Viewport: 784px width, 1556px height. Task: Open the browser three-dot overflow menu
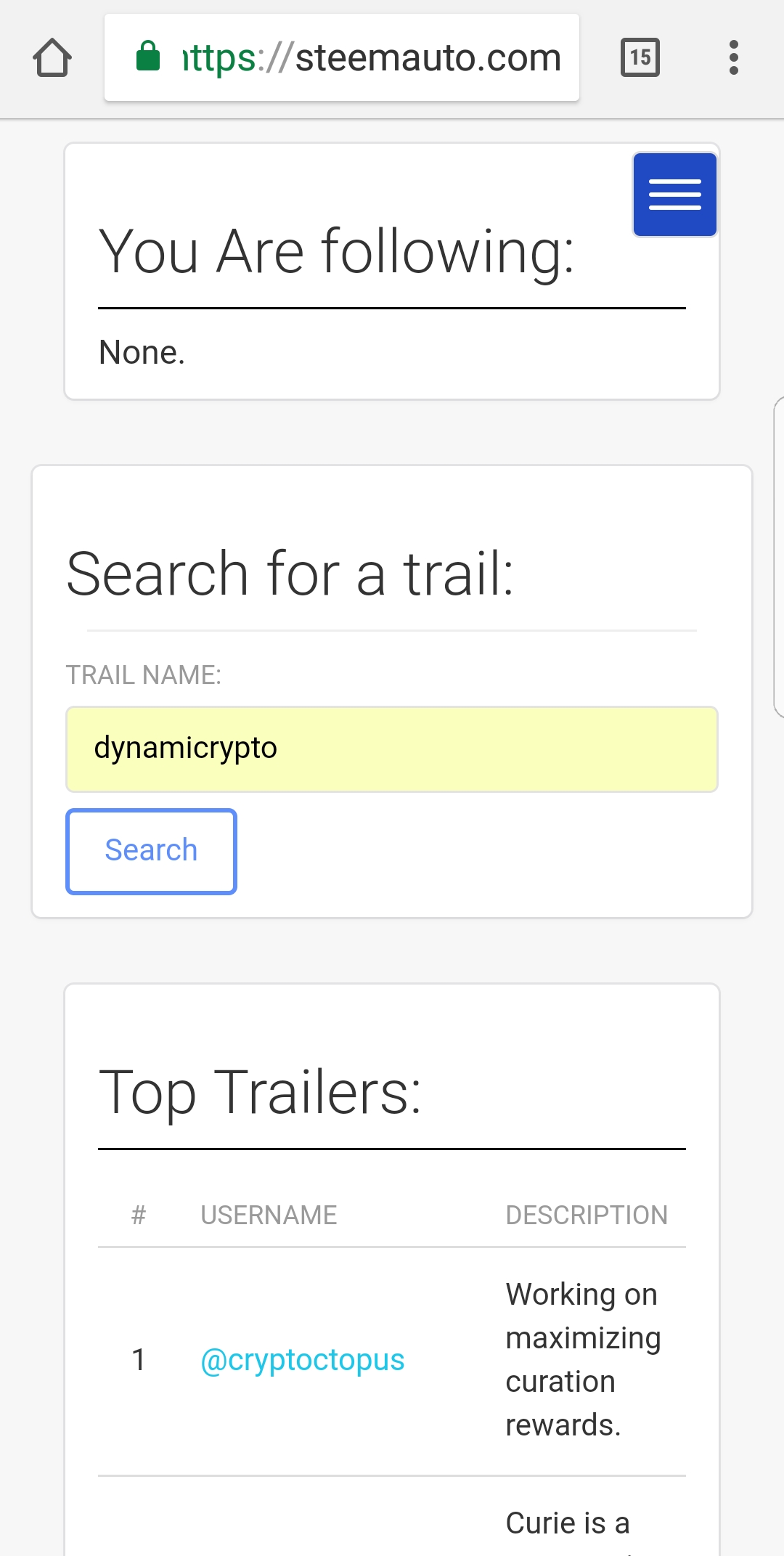734,57
